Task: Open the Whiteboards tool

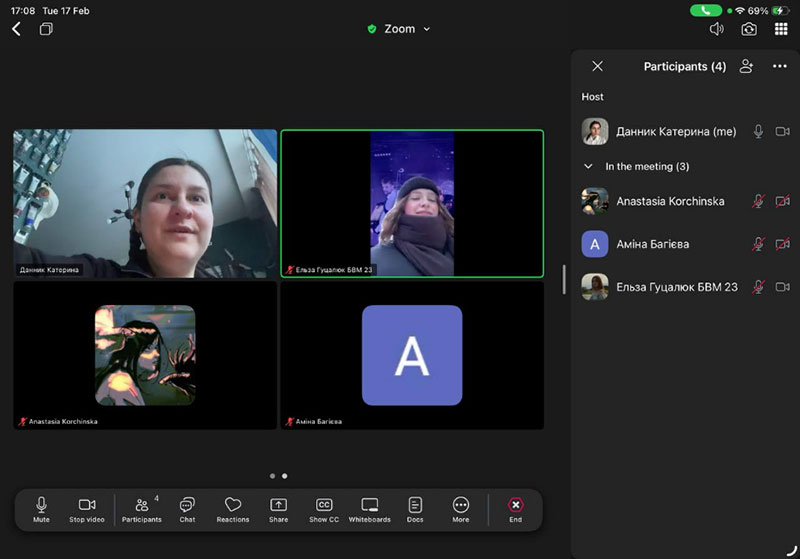Action: pos(369,509)
